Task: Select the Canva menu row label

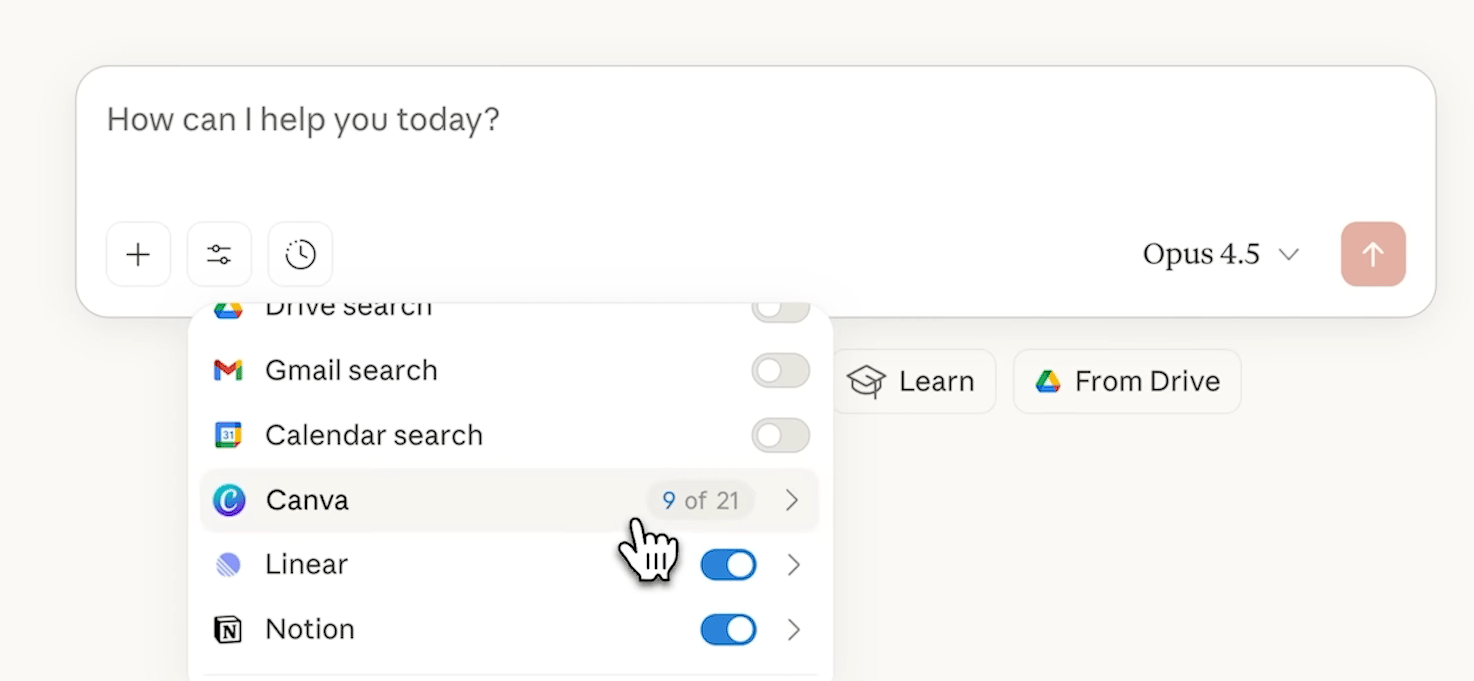Action: (x=307, y=500)
